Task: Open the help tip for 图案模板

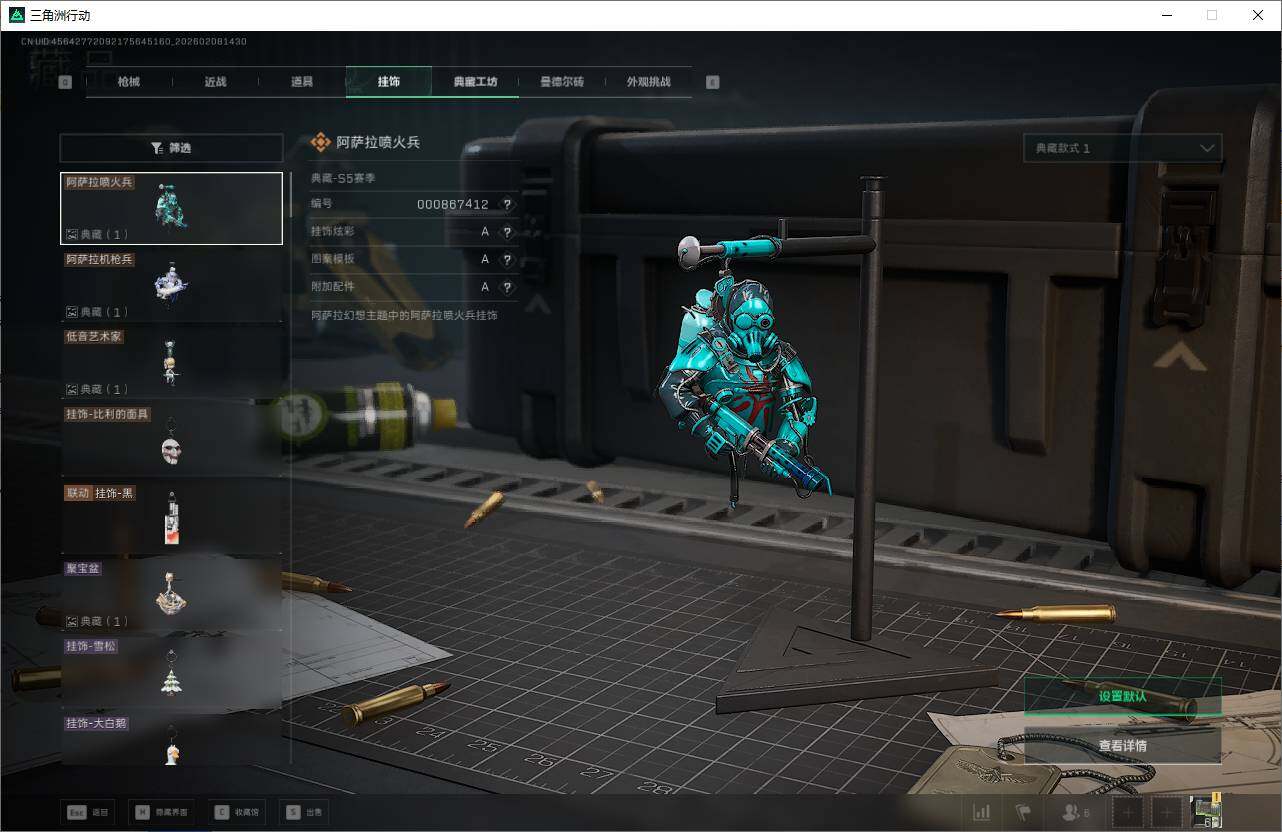Action: [507, 259]
